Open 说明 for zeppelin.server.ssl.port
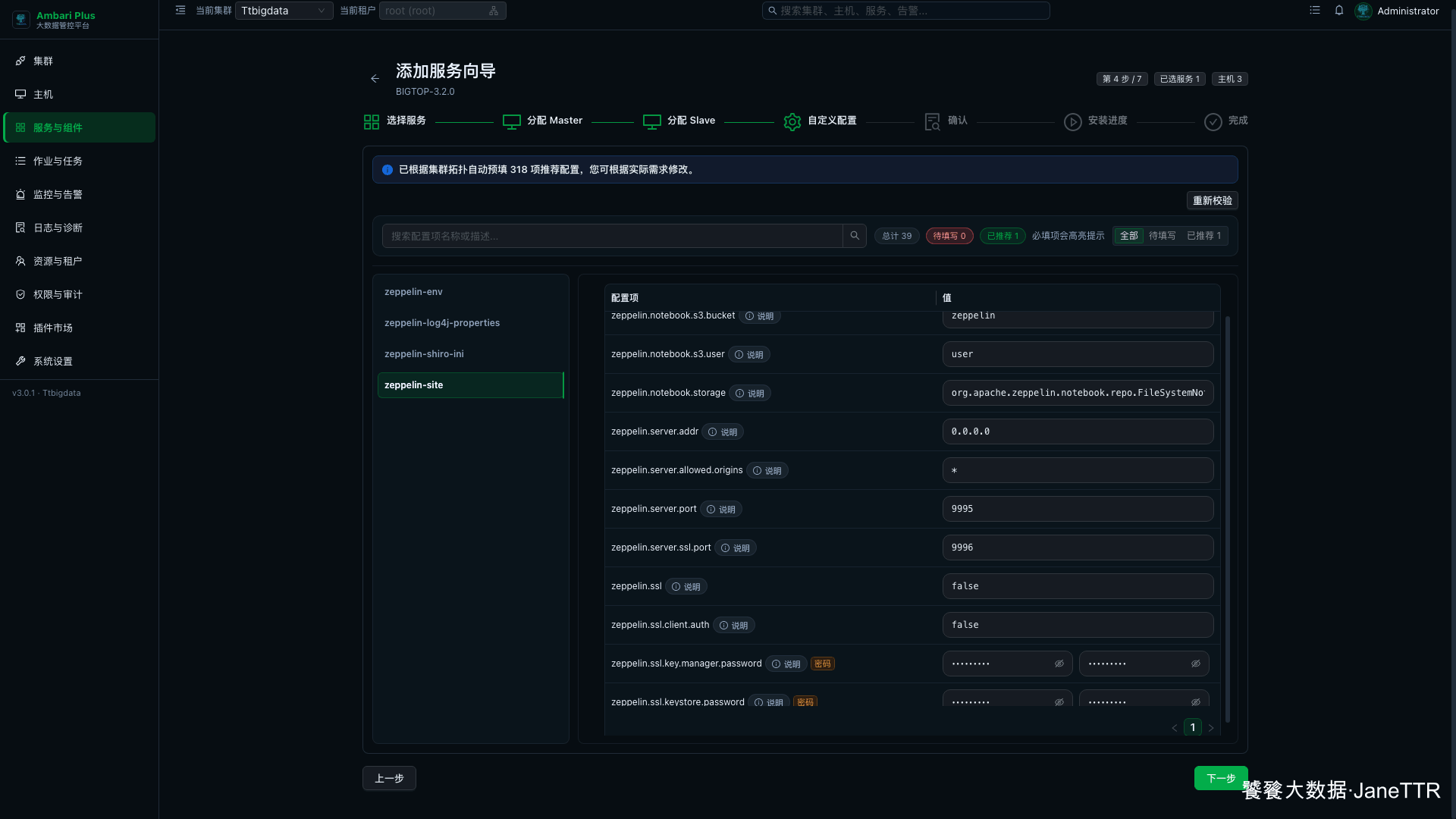The height and width of the screenshot is (819, 1456). tap(736, 548)
